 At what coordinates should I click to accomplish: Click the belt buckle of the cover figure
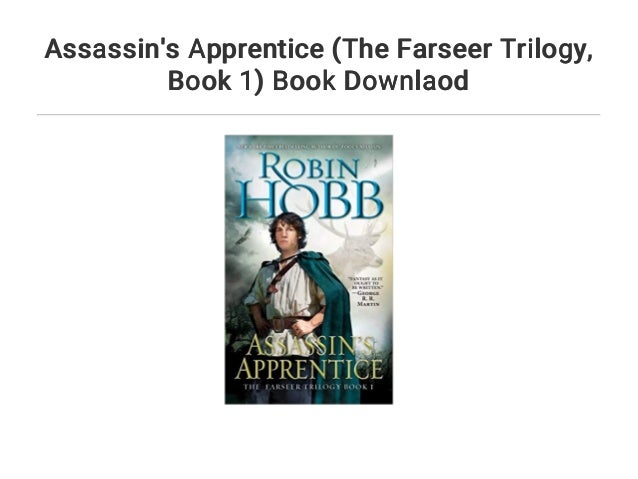[x=279, y=324]
